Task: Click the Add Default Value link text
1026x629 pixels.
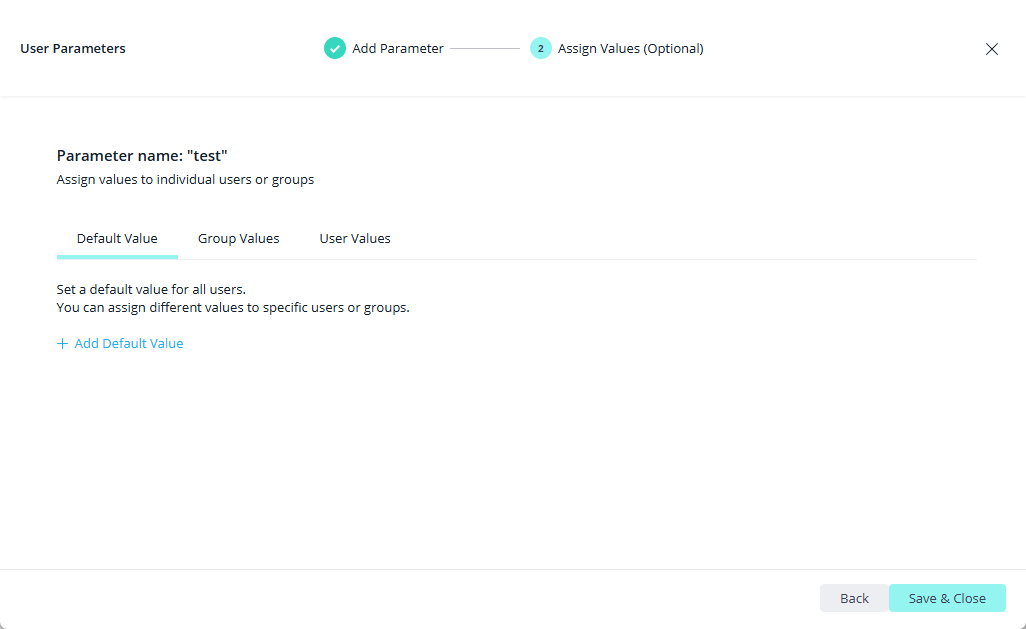Action: 129,343
